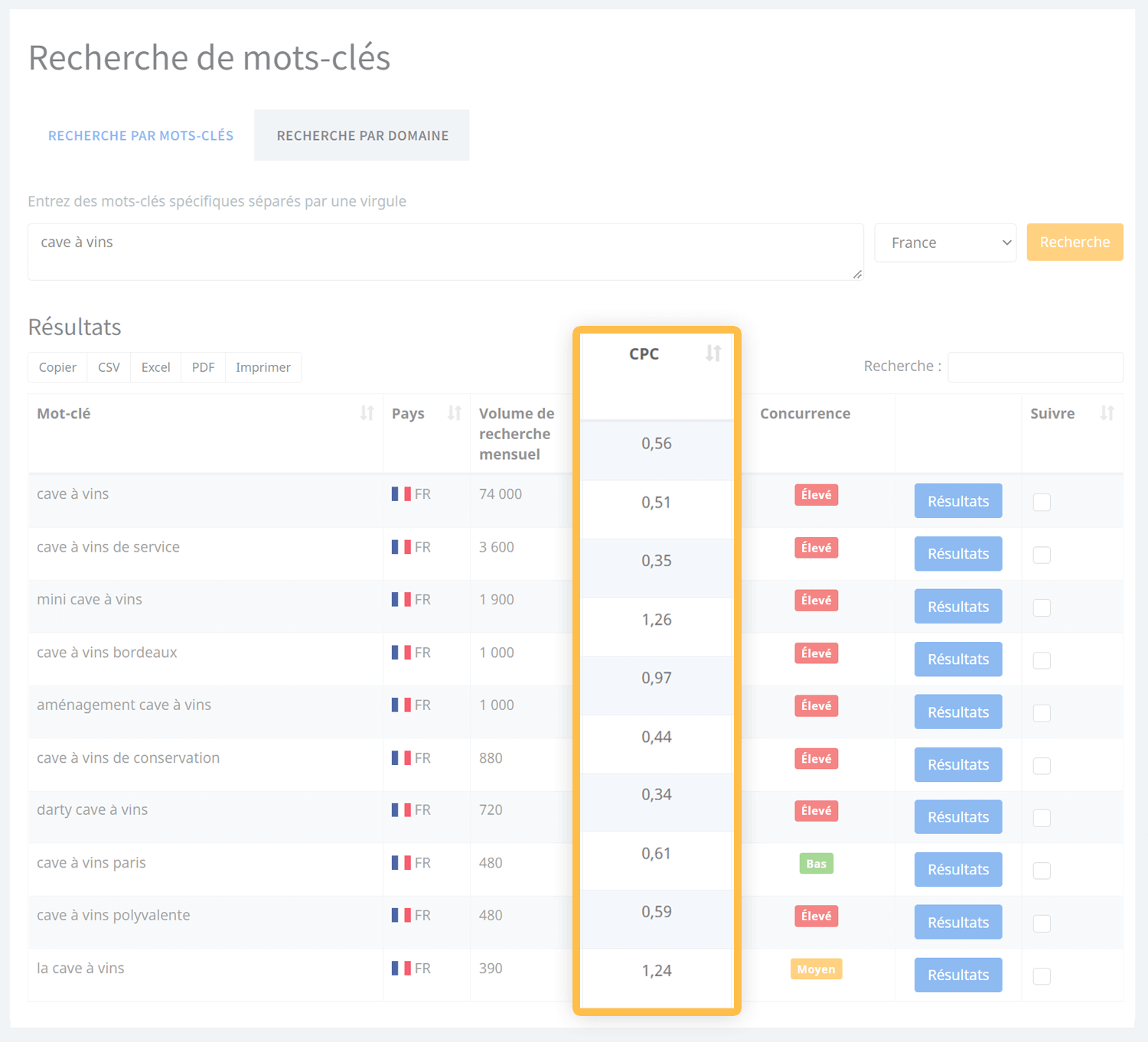The width and height of the screenshot is (1148, 1042).
Task: Select the Recherche par mots-clés tab
Action: click(x=141, y=135)
